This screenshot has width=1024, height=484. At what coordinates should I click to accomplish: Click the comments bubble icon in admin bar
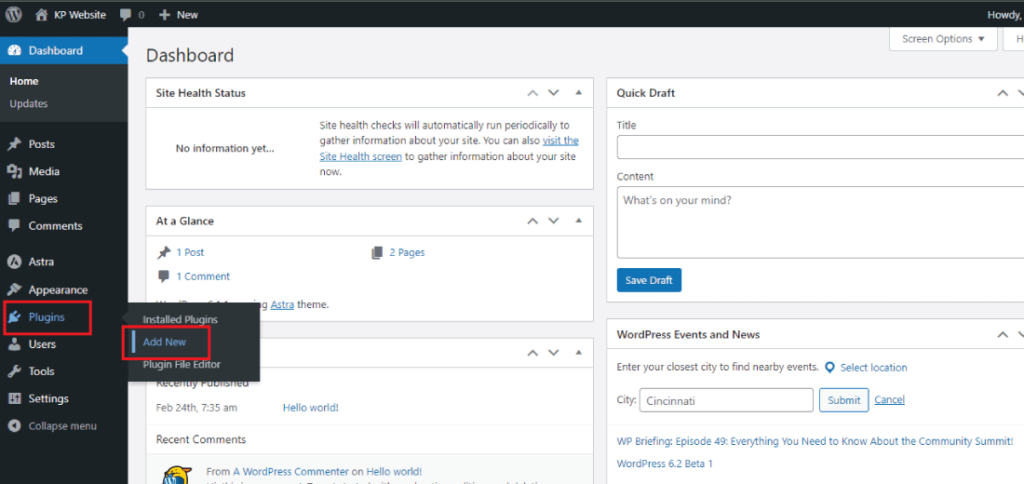(x=125, y=15)
